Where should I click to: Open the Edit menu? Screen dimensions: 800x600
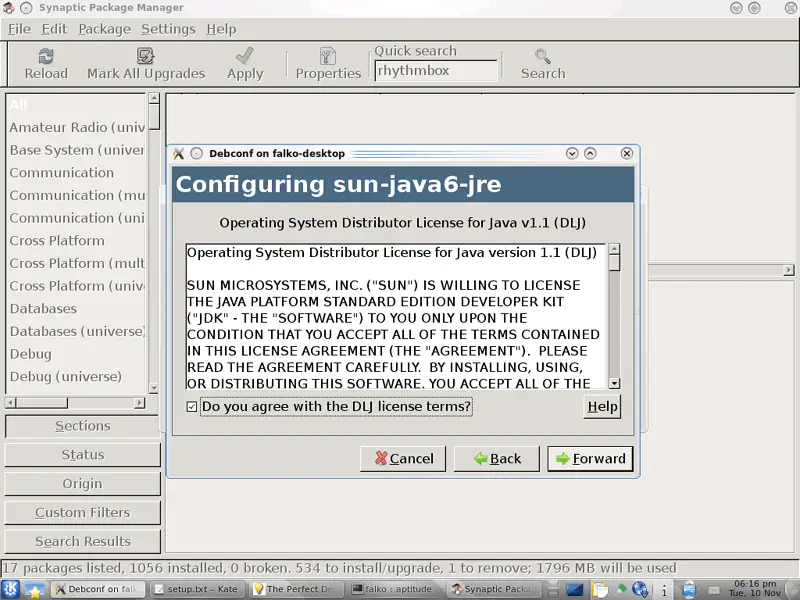pyautogui.click(x=54, y=29)
